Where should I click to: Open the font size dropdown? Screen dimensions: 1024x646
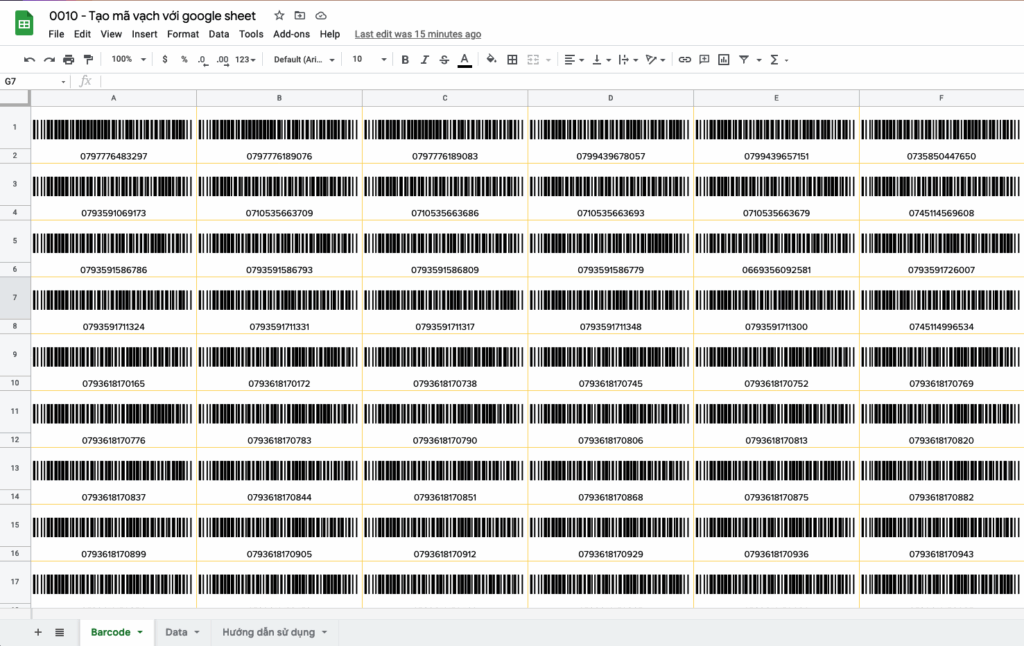click(x=369, y=60)
